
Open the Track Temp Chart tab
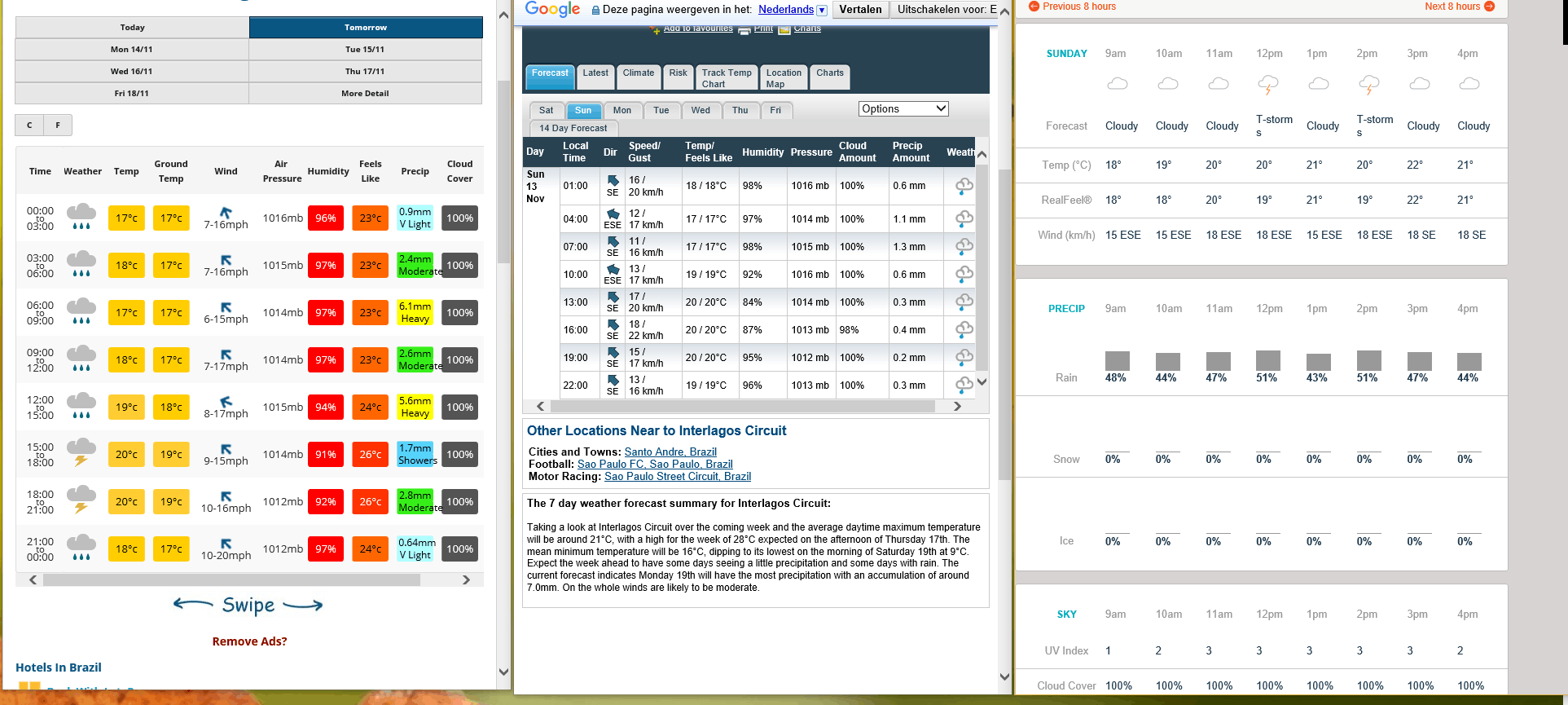point(727,77)
